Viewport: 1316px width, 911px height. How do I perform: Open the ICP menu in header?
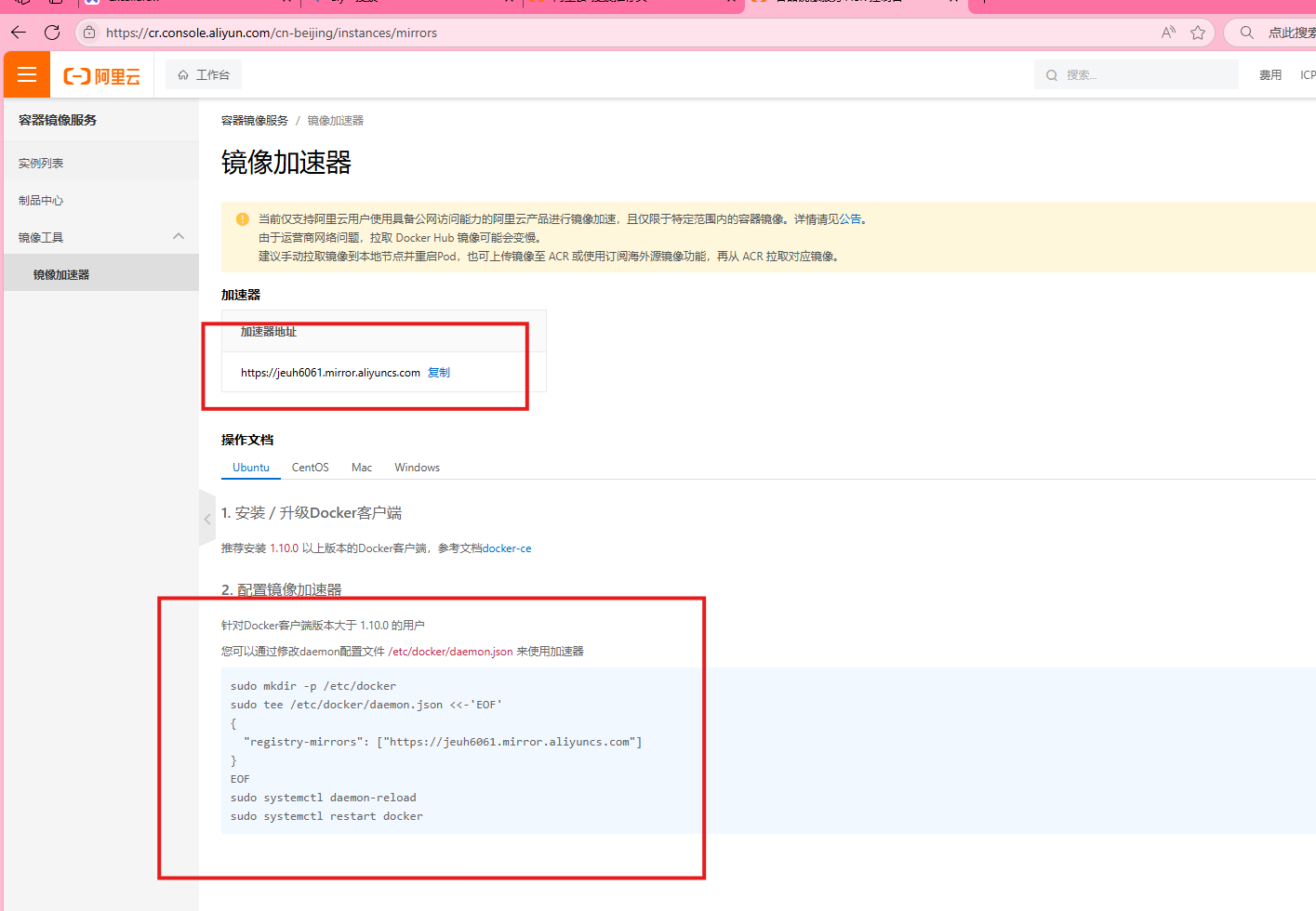[1308, 75]
